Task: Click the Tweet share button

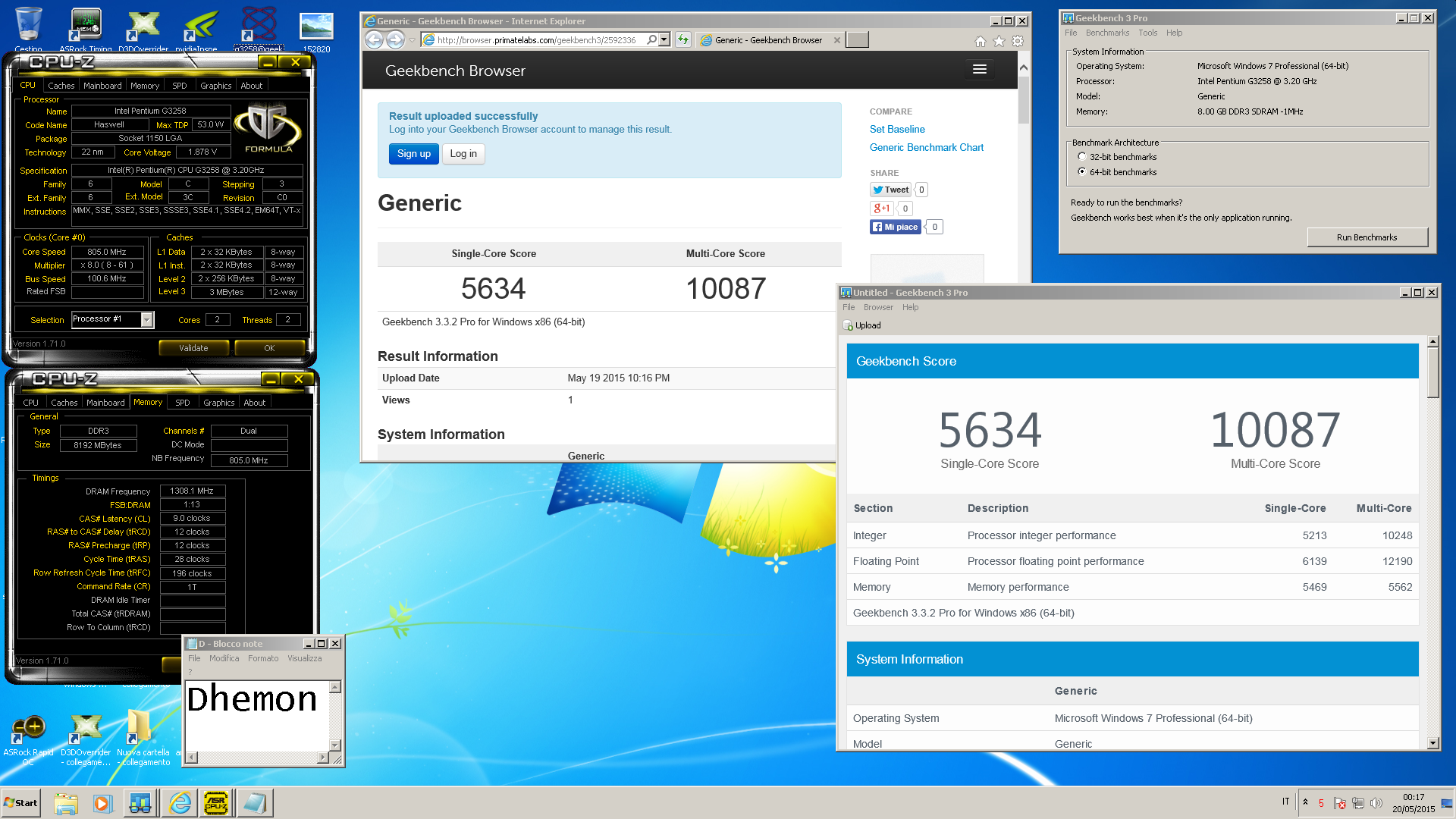Action: tap(890, 190)
